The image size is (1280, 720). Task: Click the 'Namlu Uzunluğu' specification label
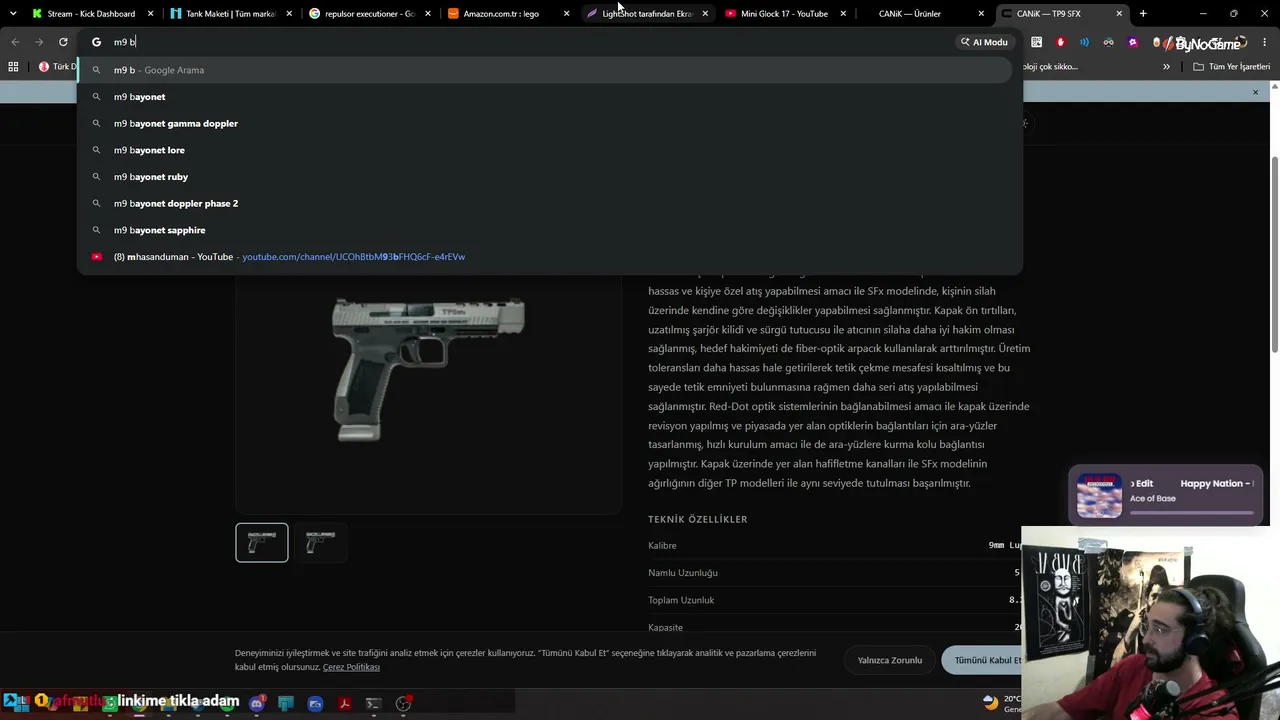pyautogui.click(x=683, y=573)
